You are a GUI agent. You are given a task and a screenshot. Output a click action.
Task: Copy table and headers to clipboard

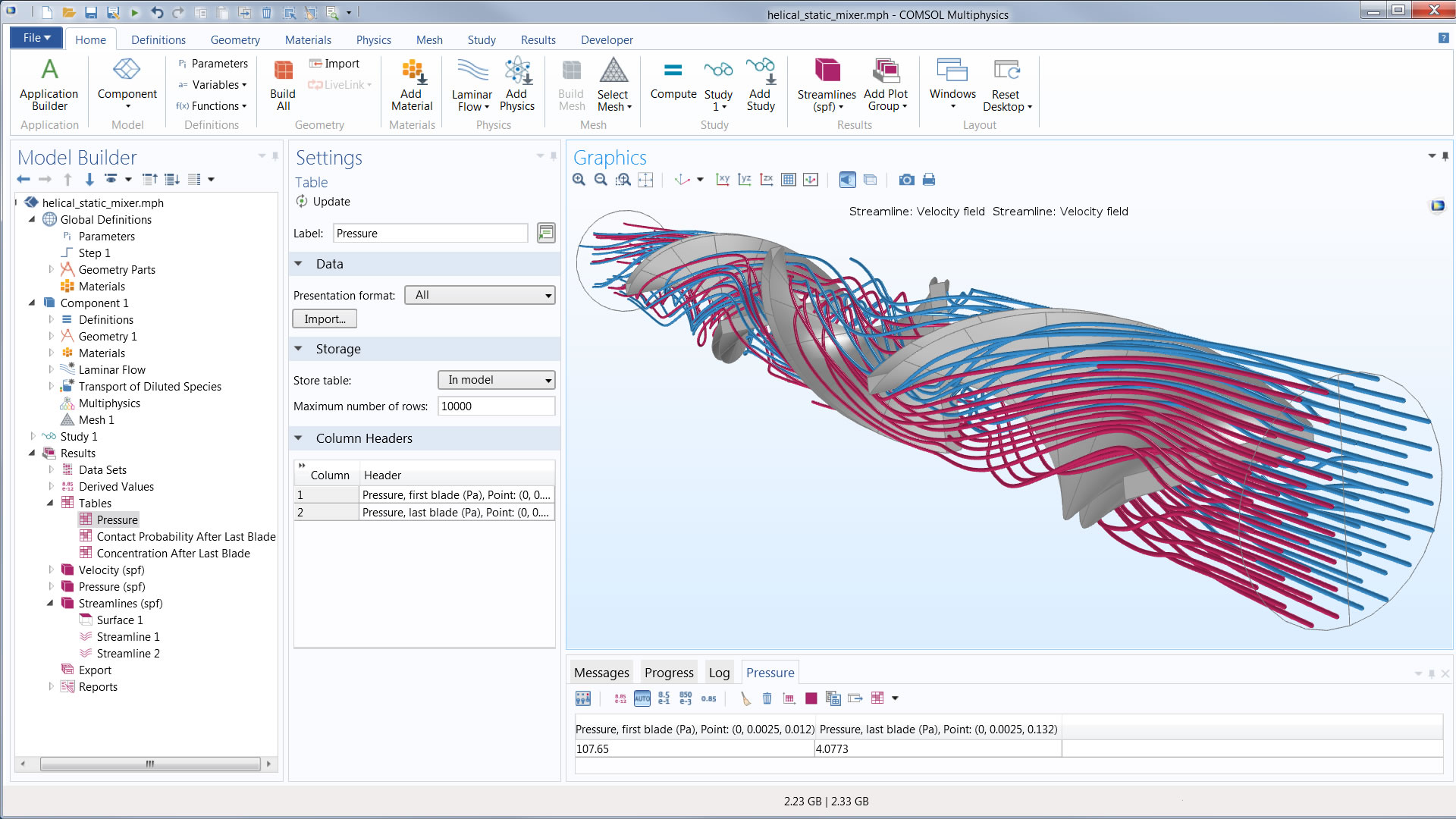click(x=833, y=698)
